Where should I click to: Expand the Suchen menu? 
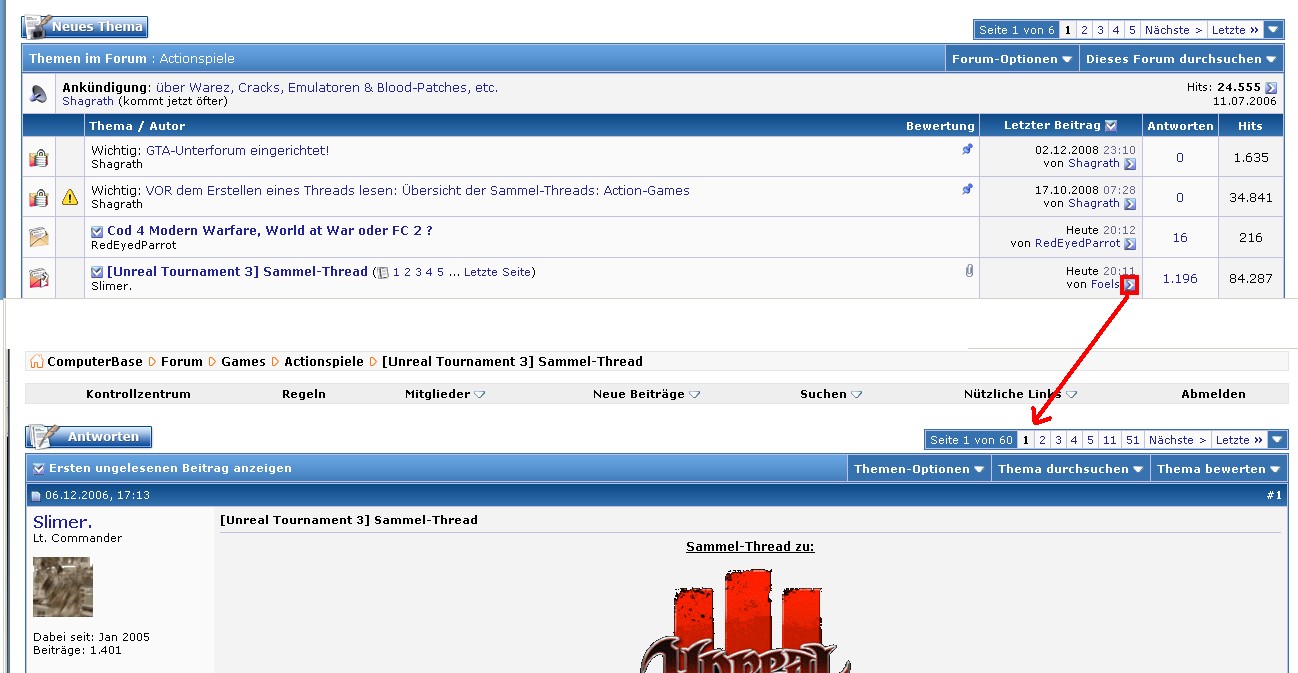(x=831, y=394)
